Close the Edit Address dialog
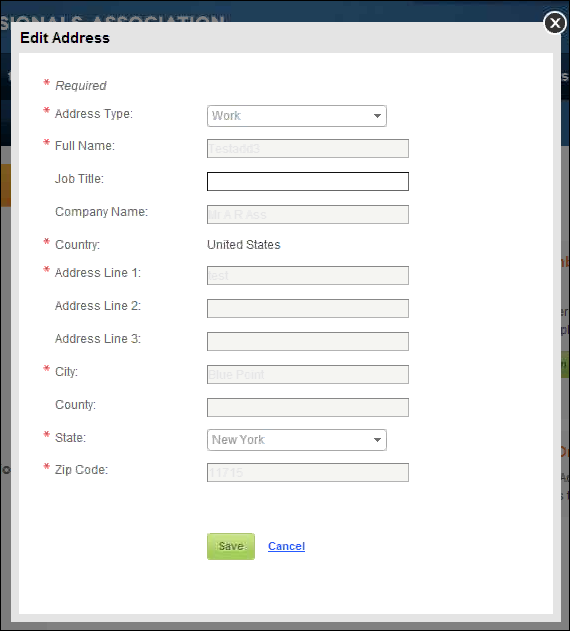The image size is (570, 631). click(x=555, y=23)
